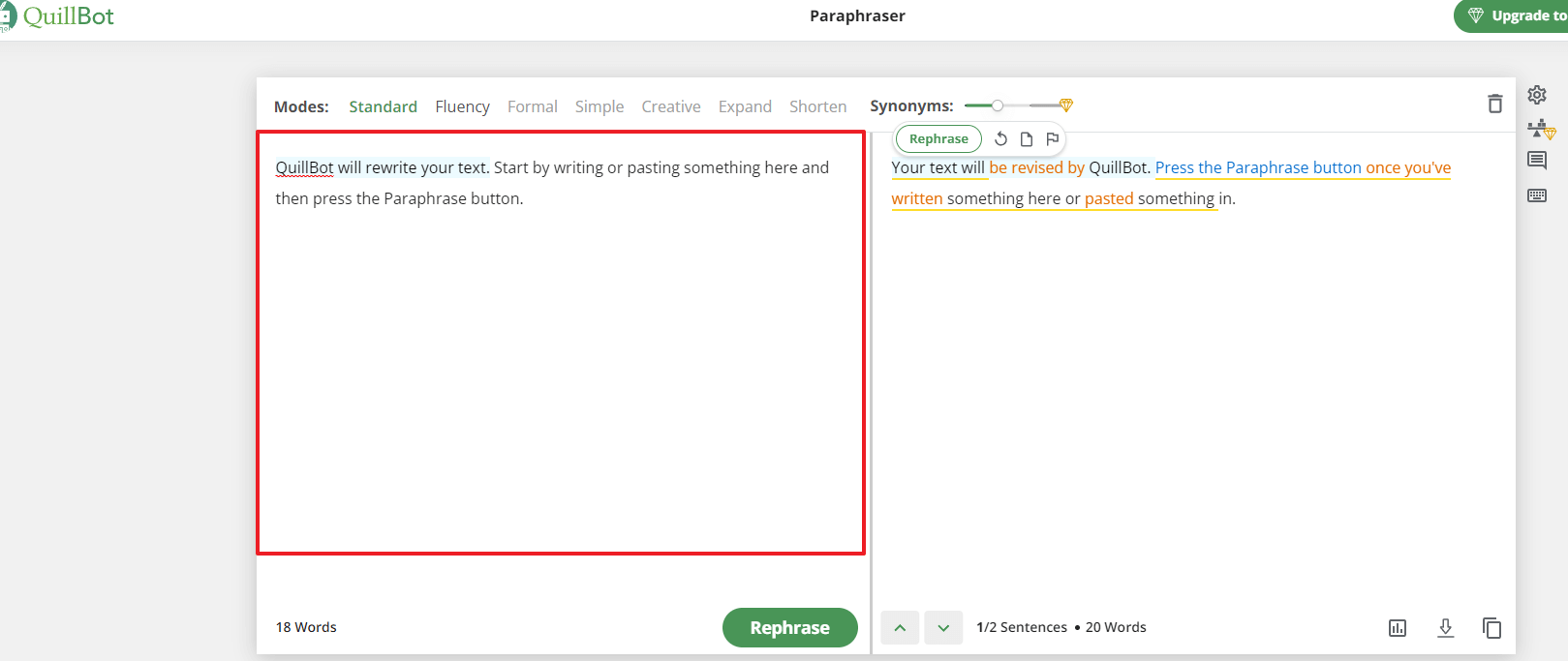Click the large green Rephrase button
1568x661 pixels.
point(790,627)
